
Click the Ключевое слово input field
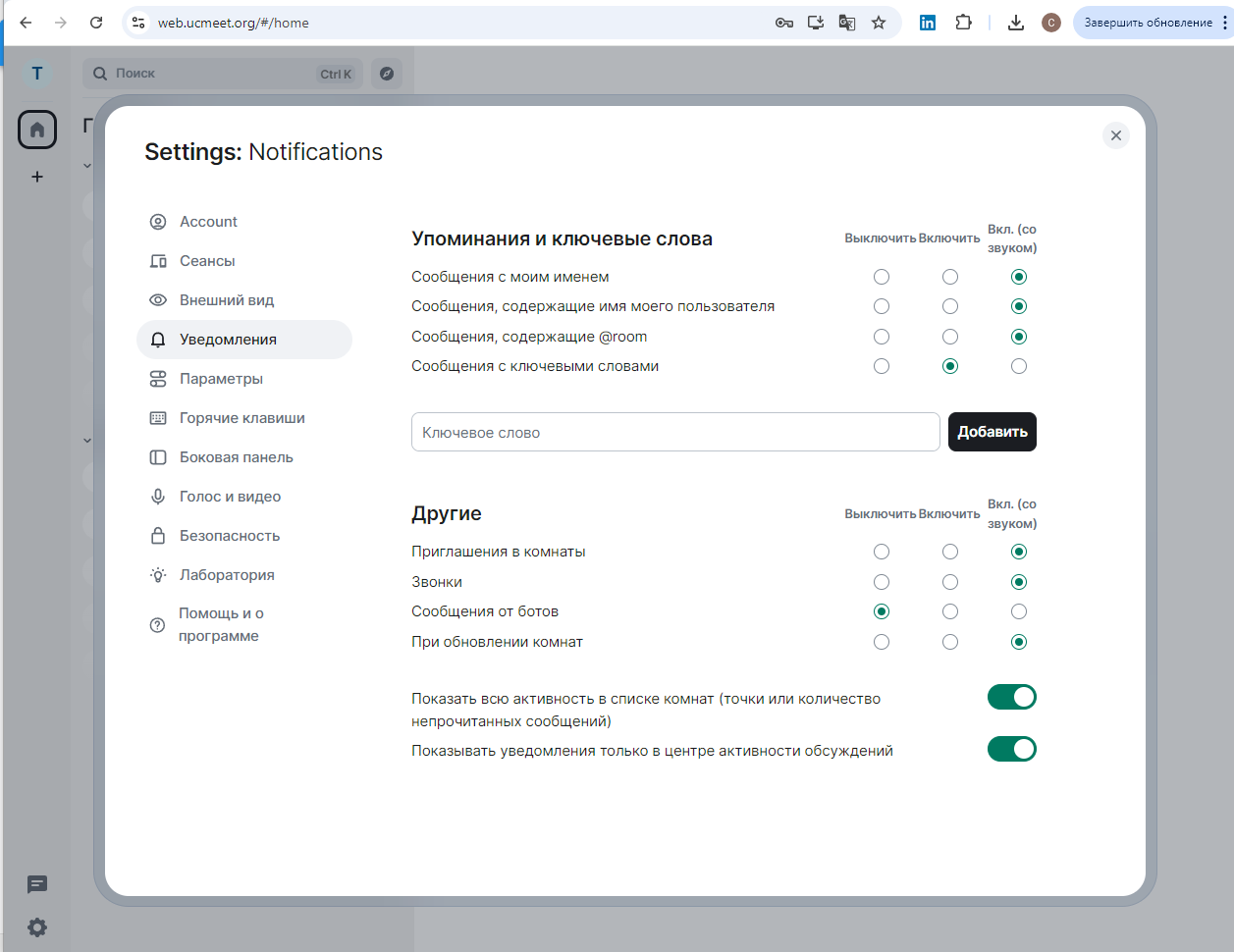click(x=675, y=432)
